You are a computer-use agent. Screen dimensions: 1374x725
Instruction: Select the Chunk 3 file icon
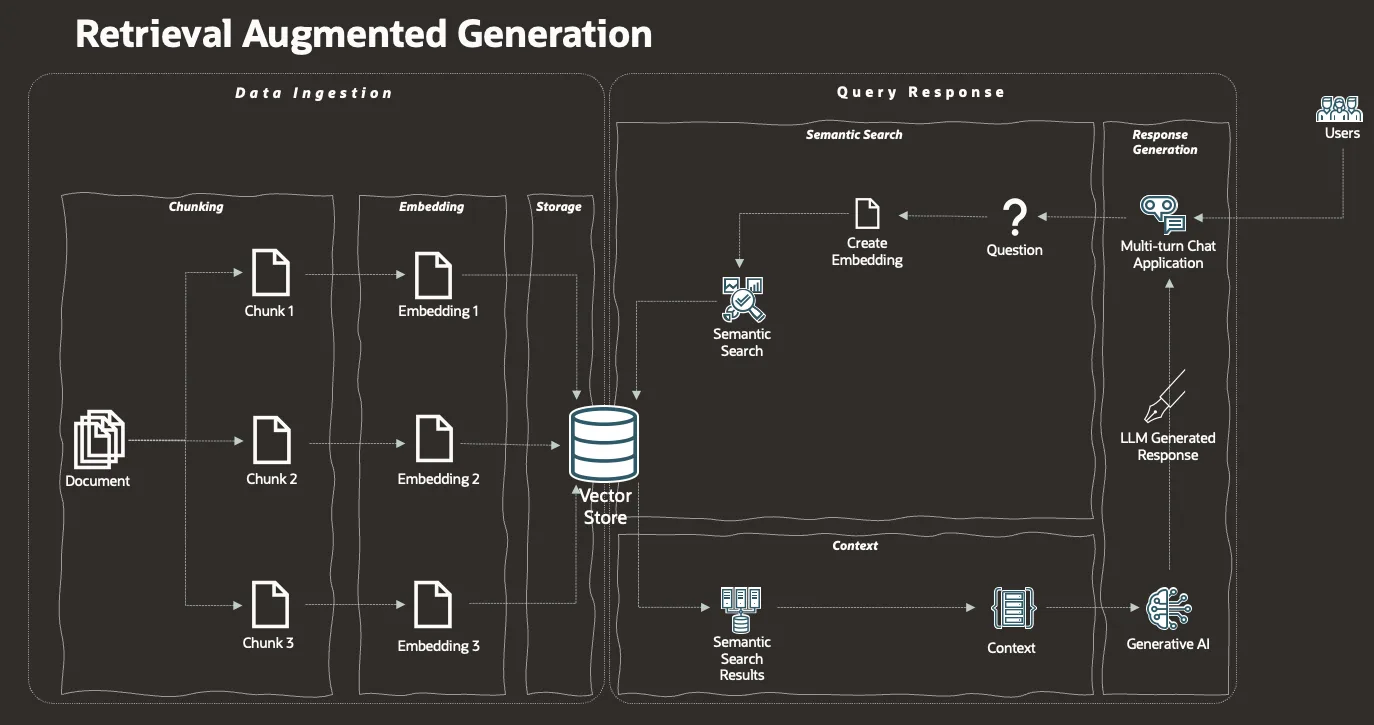(270, 605)
